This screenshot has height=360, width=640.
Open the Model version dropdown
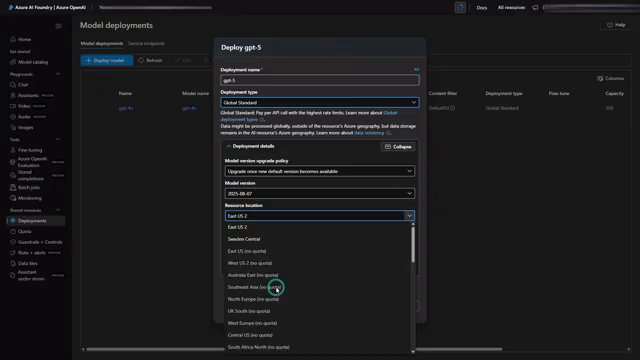point(320,193)
